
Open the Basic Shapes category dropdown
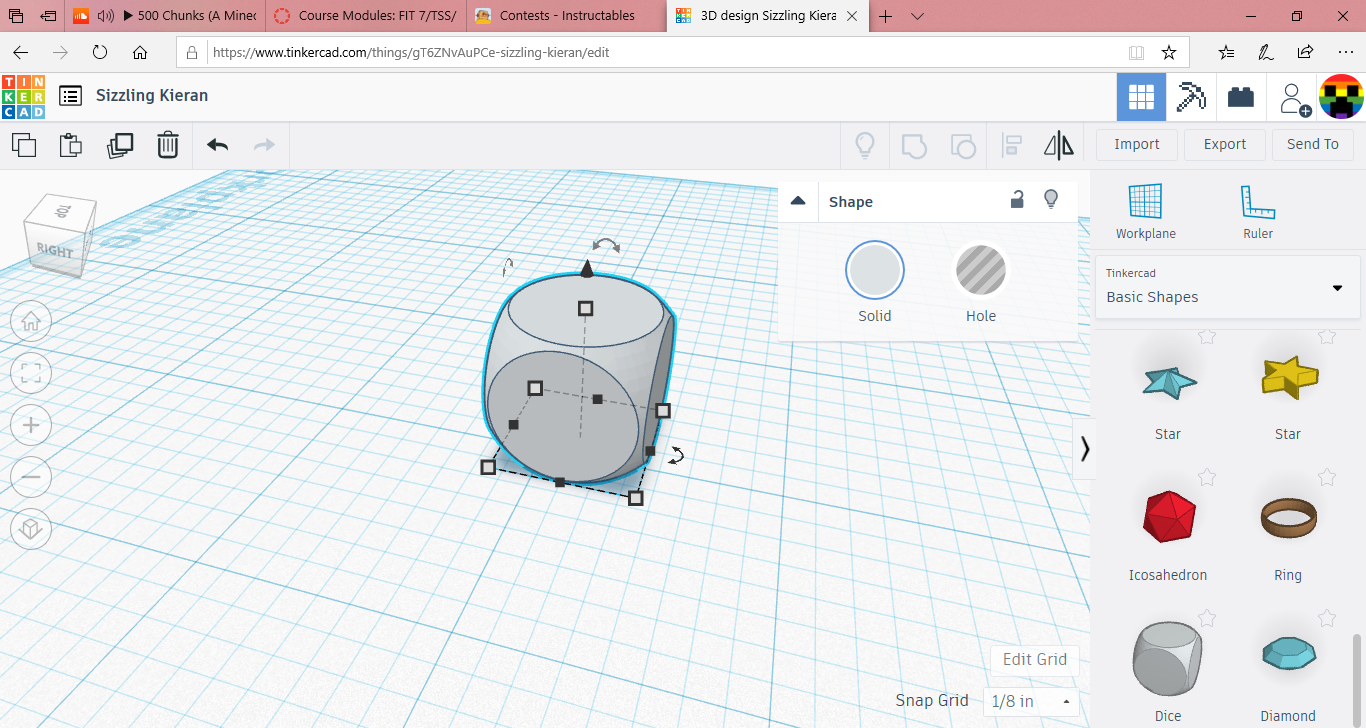click(x=1229, y=288)
